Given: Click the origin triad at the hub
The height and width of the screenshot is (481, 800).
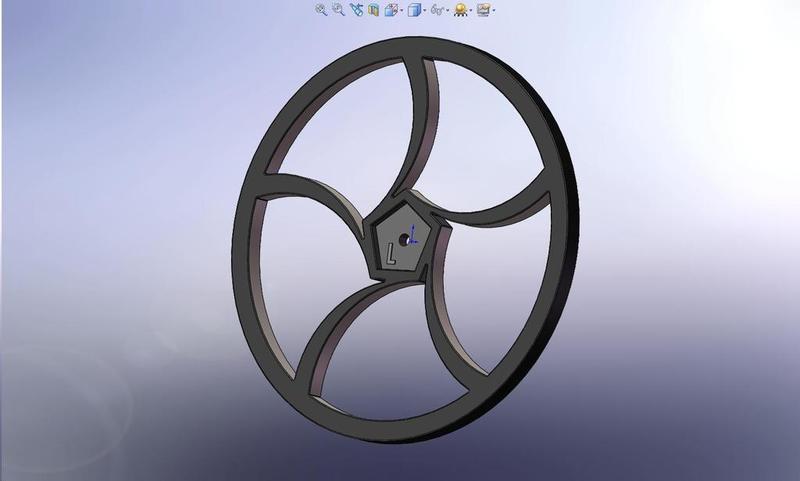Looking at the screenshot, I should (412, 236).
